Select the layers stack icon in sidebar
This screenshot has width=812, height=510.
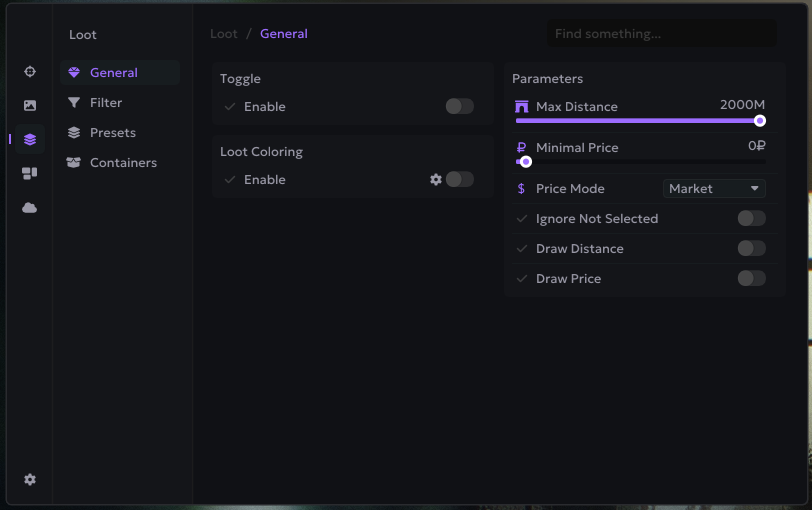click(x=30, y=140)
